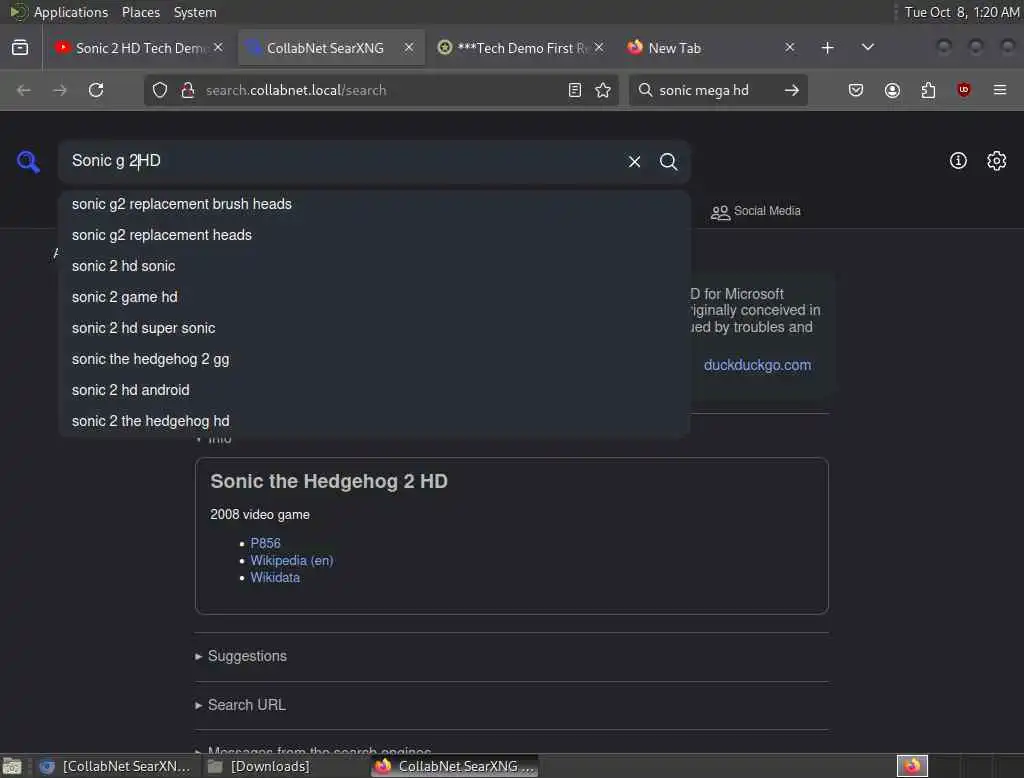The image size is (1024, 778).
Task: Click the search bar magnifier next to sonic mega hd
Action: tap(645, 90)
